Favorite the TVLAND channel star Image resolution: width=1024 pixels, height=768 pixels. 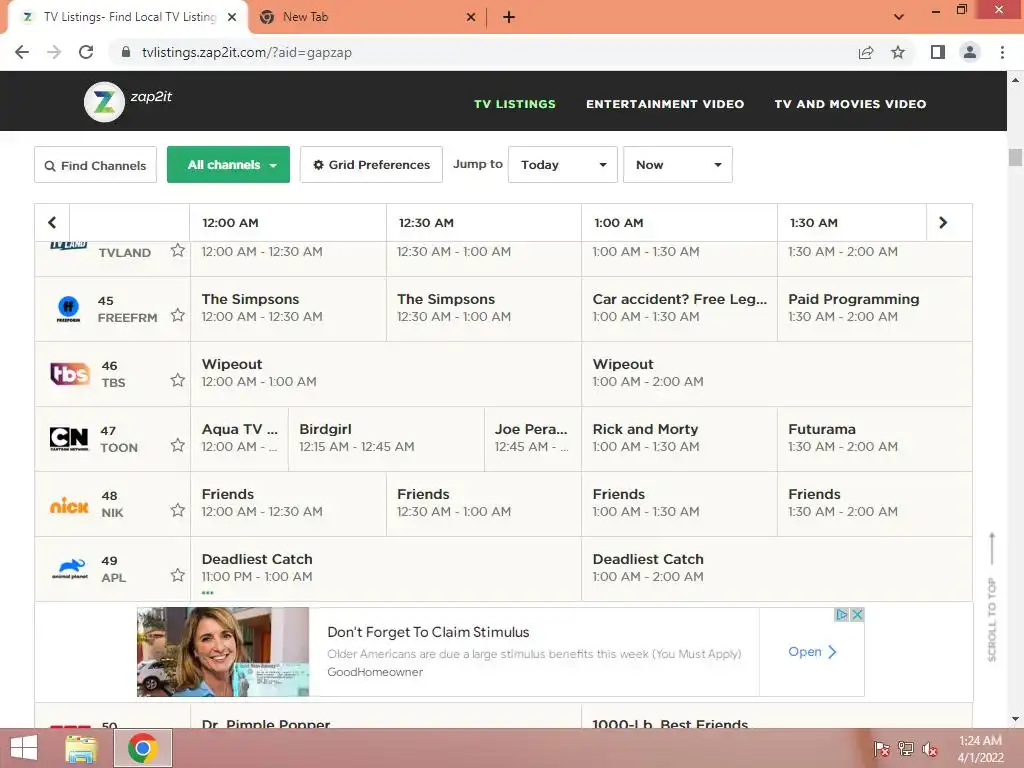click(x=178, y=250)
